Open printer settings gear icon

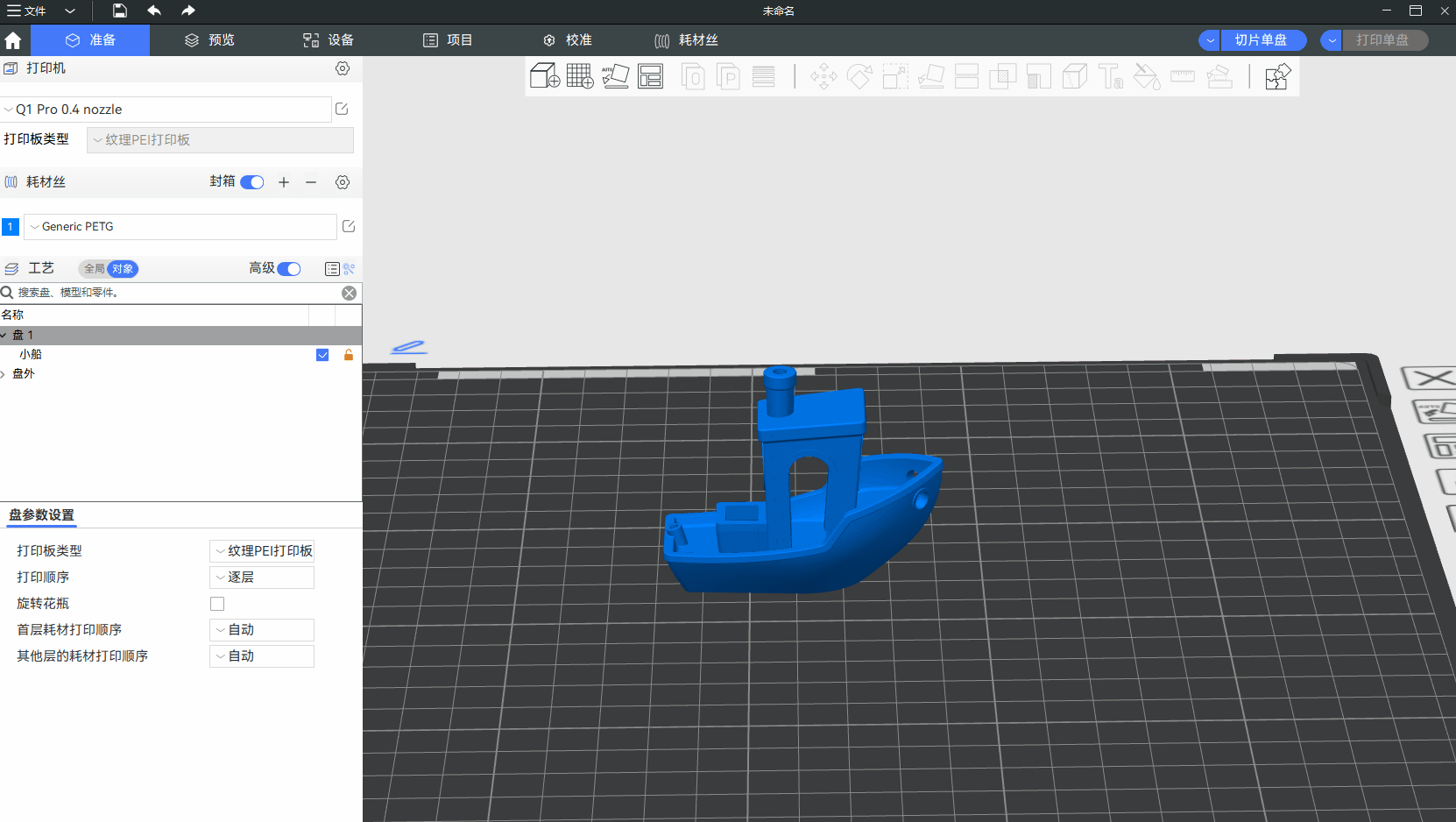[x=343, y=68]
